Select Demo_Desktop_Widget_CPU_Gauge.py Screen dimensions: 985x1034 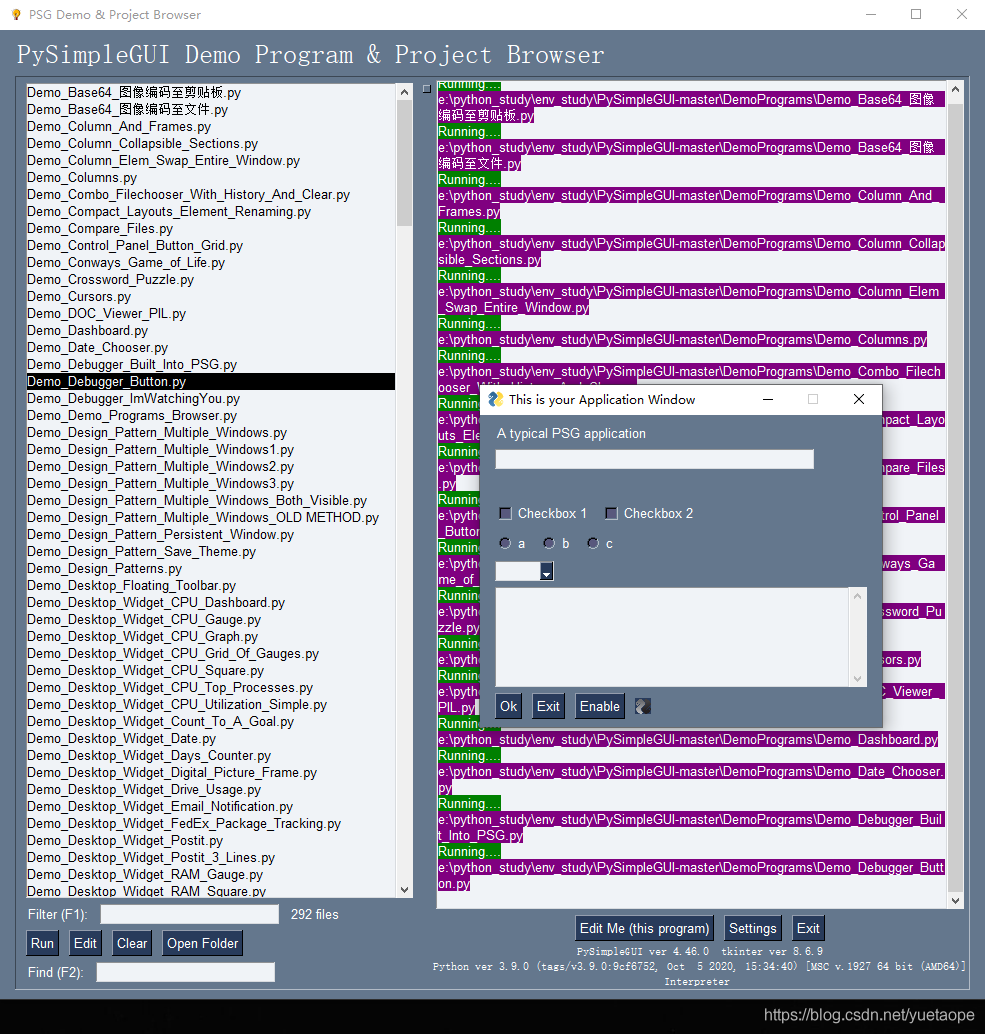tap(211, 619)
